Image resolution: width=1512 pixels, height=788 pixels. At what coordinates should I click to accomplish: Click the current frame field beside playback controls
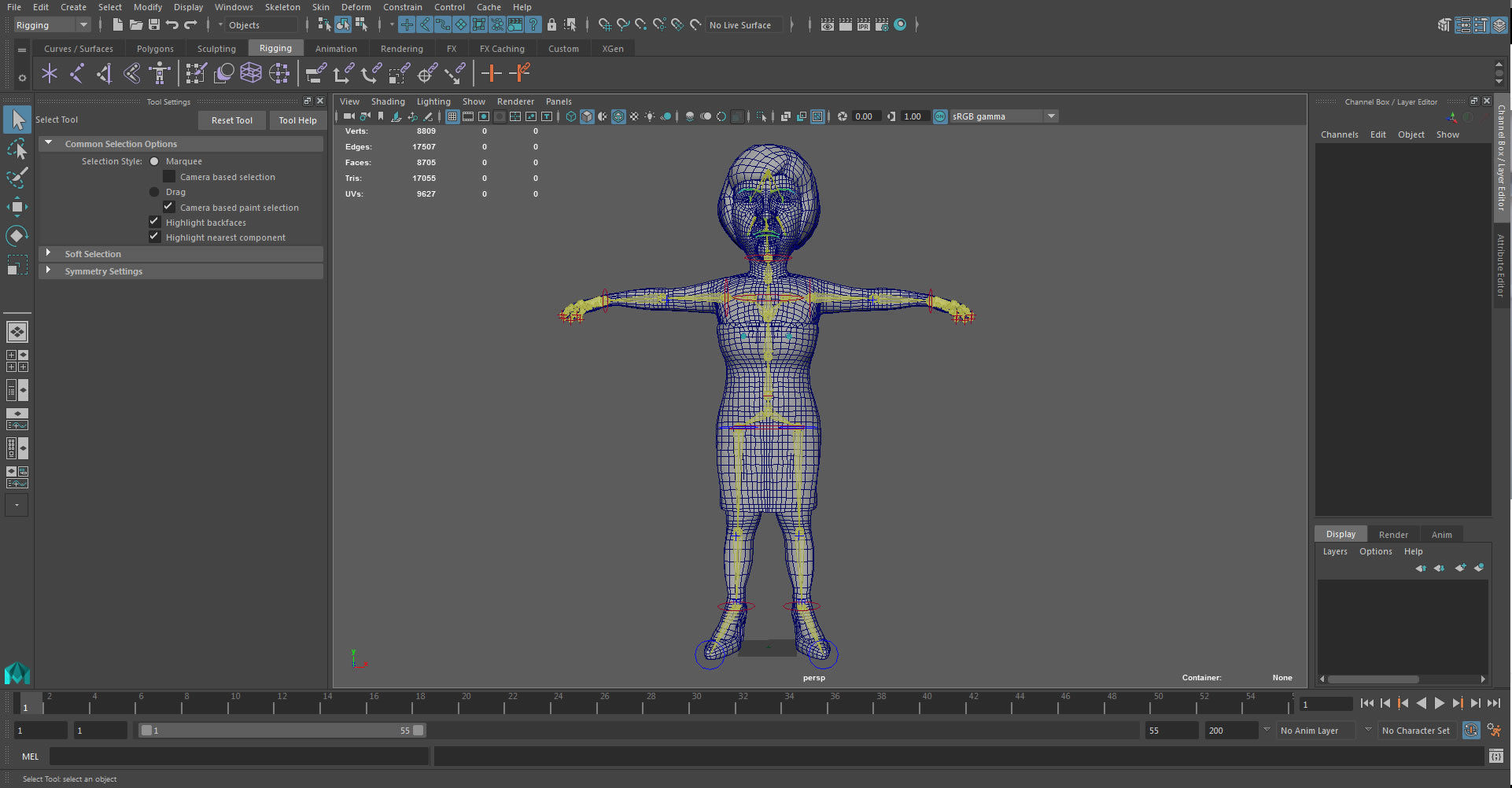click(x=1326, y=705)
